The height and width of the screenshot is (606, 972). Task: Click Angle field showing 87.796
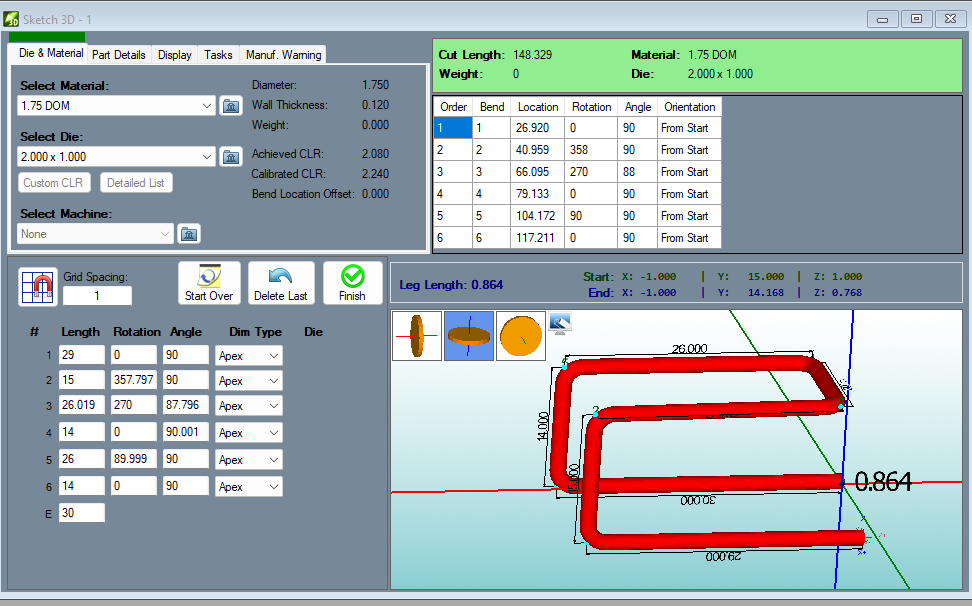(185, 405)
